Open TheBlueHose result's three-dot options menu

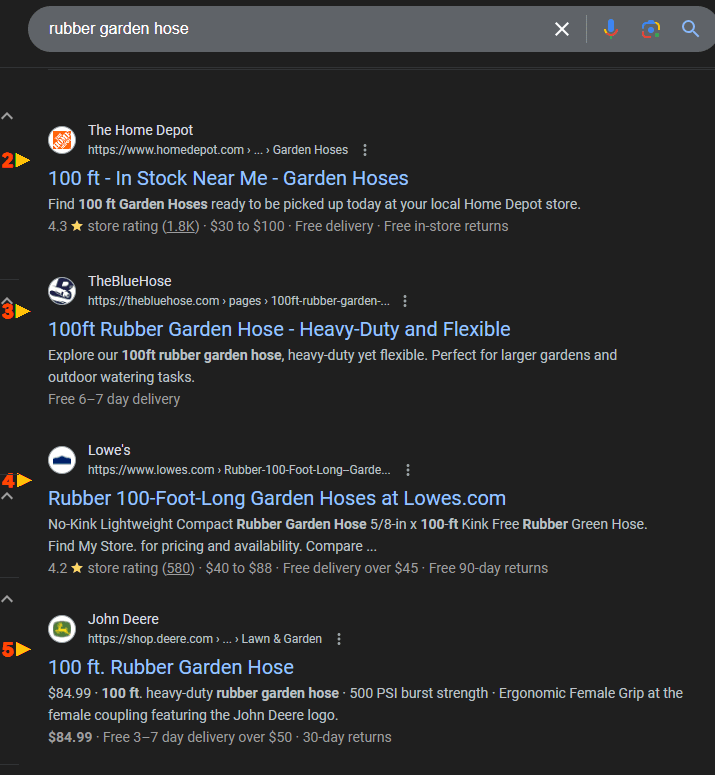[405, 301]
